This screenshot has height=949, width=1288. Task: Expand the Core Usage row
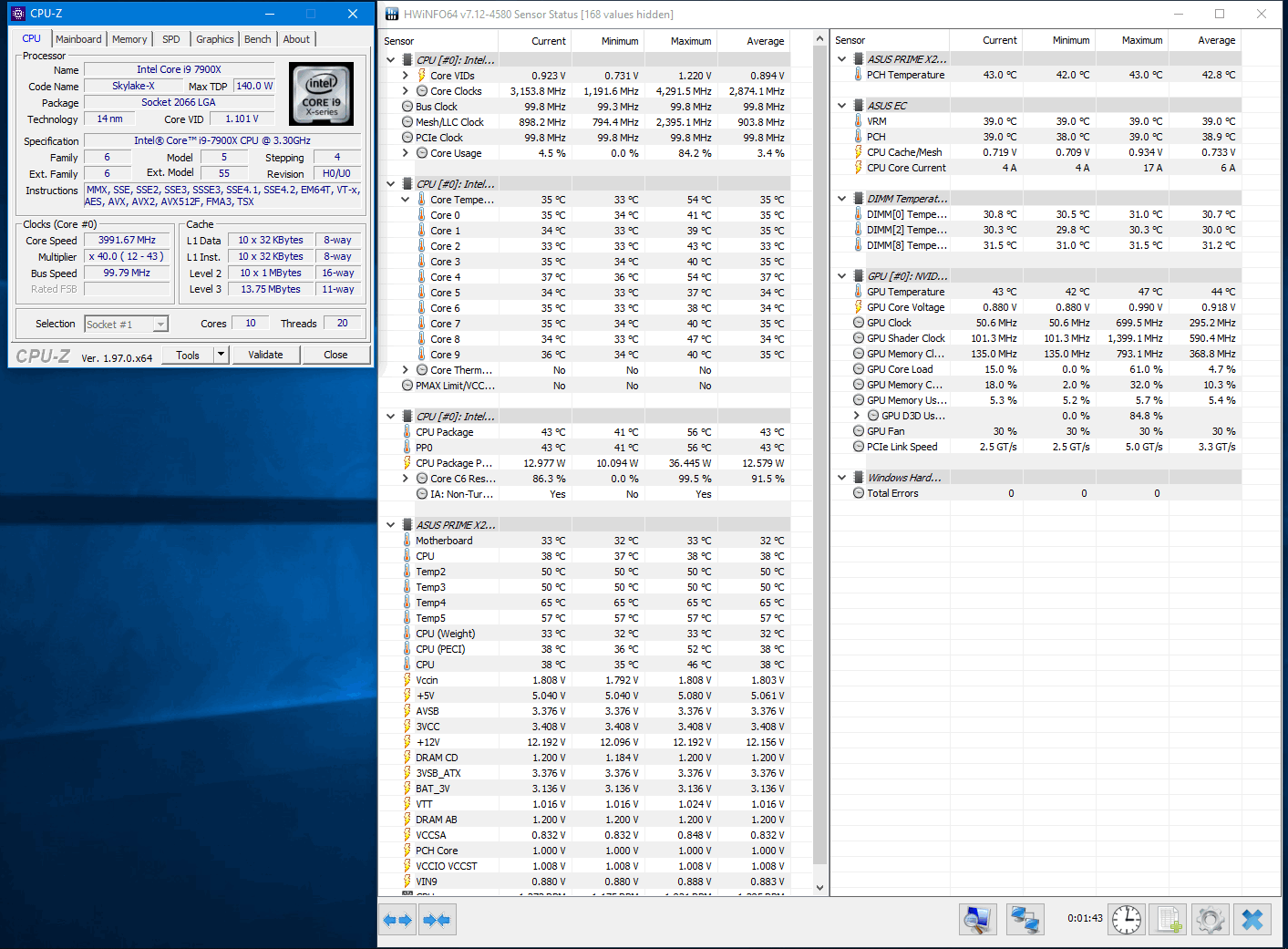(x=406, y=153)
